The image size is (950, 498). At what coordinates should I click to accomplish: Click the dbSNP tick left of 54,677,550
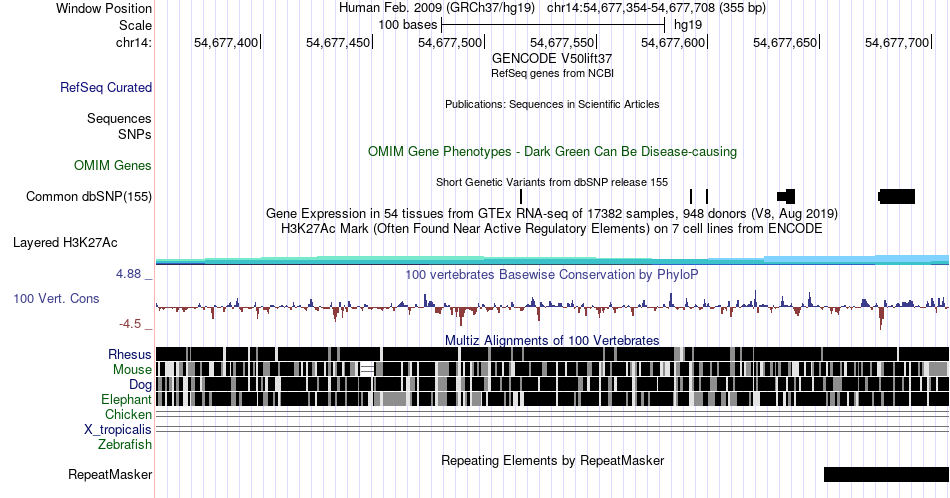521,196
